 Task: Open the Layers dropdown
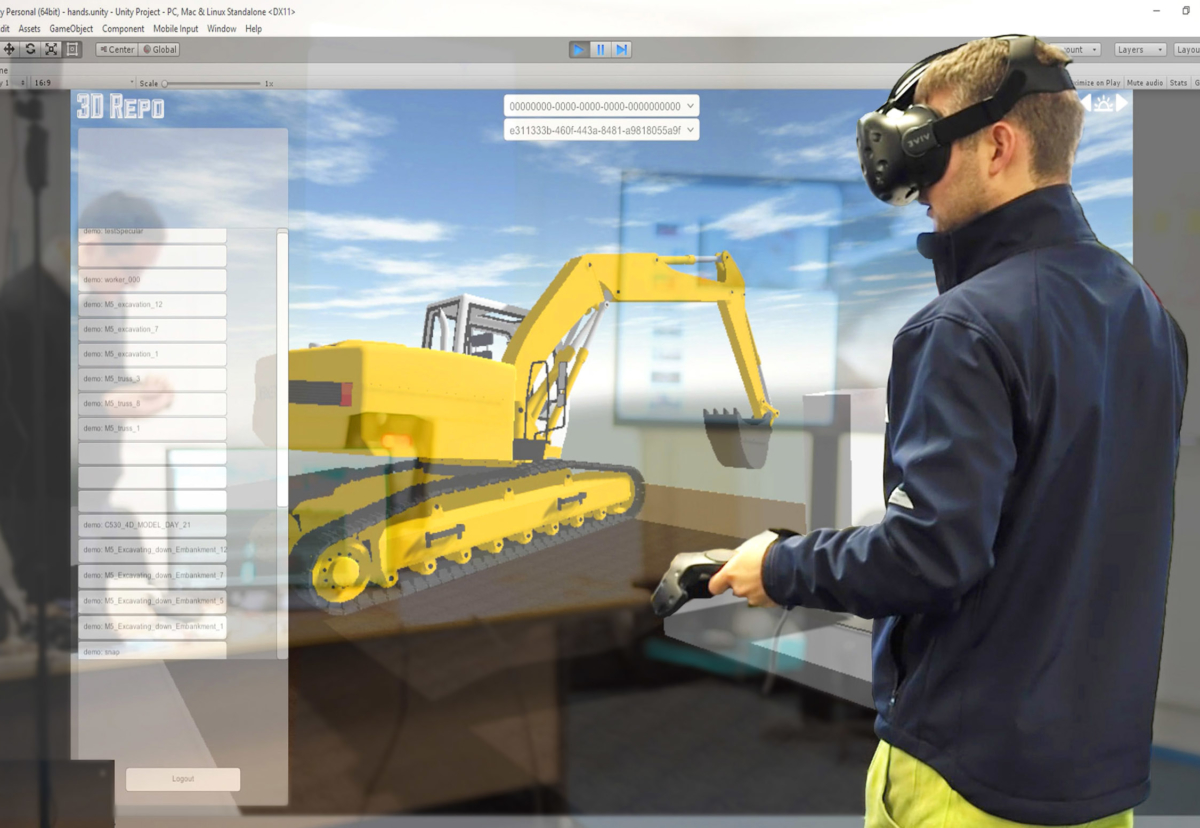(1140, 49)
